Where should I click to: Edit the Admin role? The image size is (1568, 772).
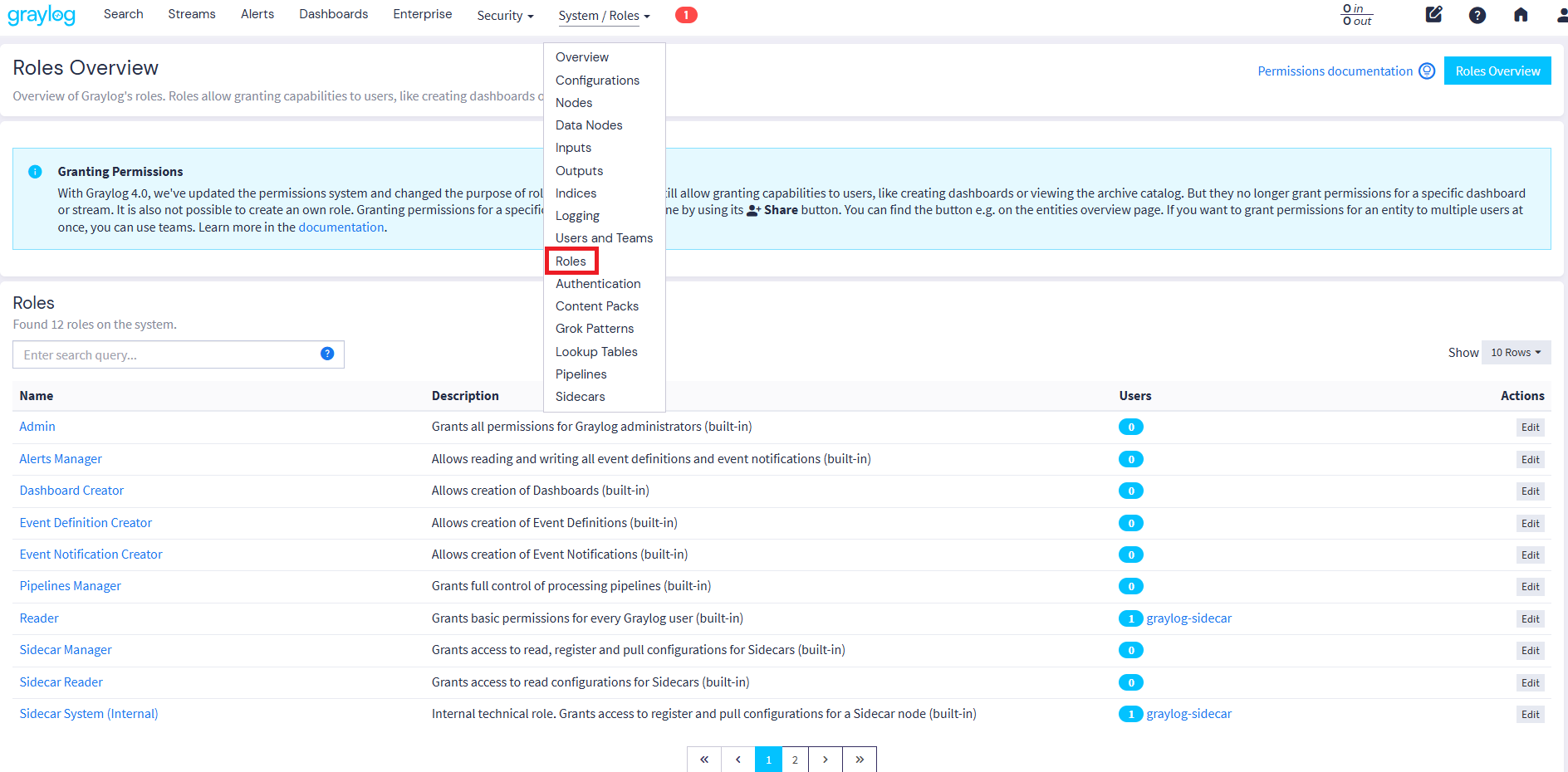[1530, 428]
